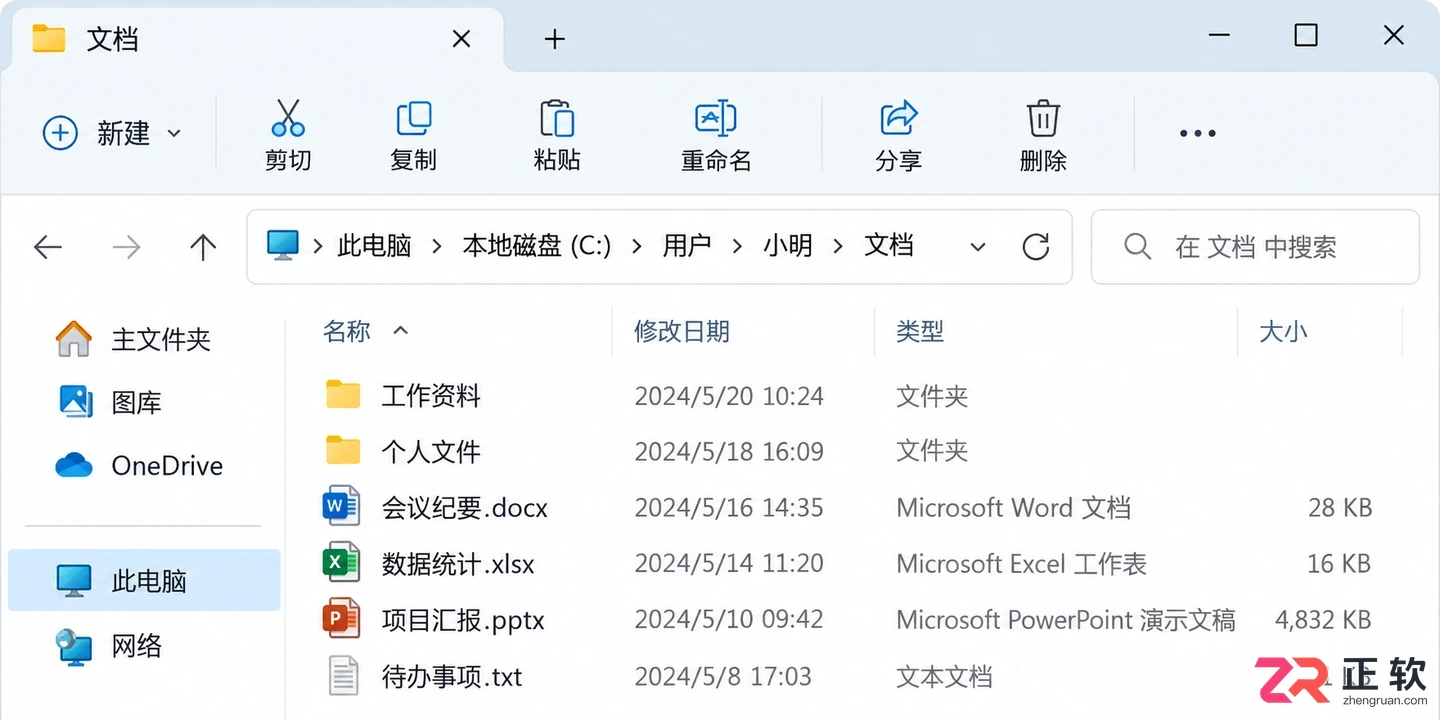This screenshot has height=720, width=1440.
Task: Click 小明 in the address path
Action: click(x=788, y=246)
